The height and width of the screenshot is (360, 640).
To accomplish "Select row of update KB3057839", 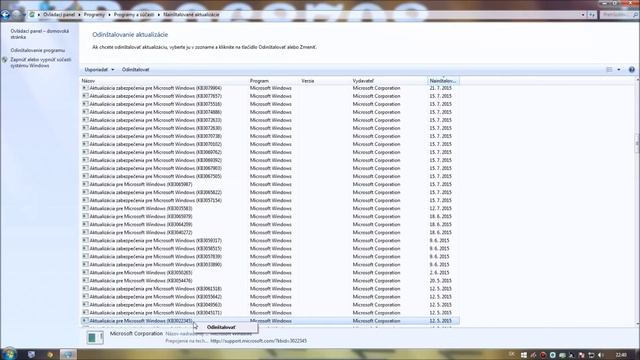I will [x=270, y=256].
